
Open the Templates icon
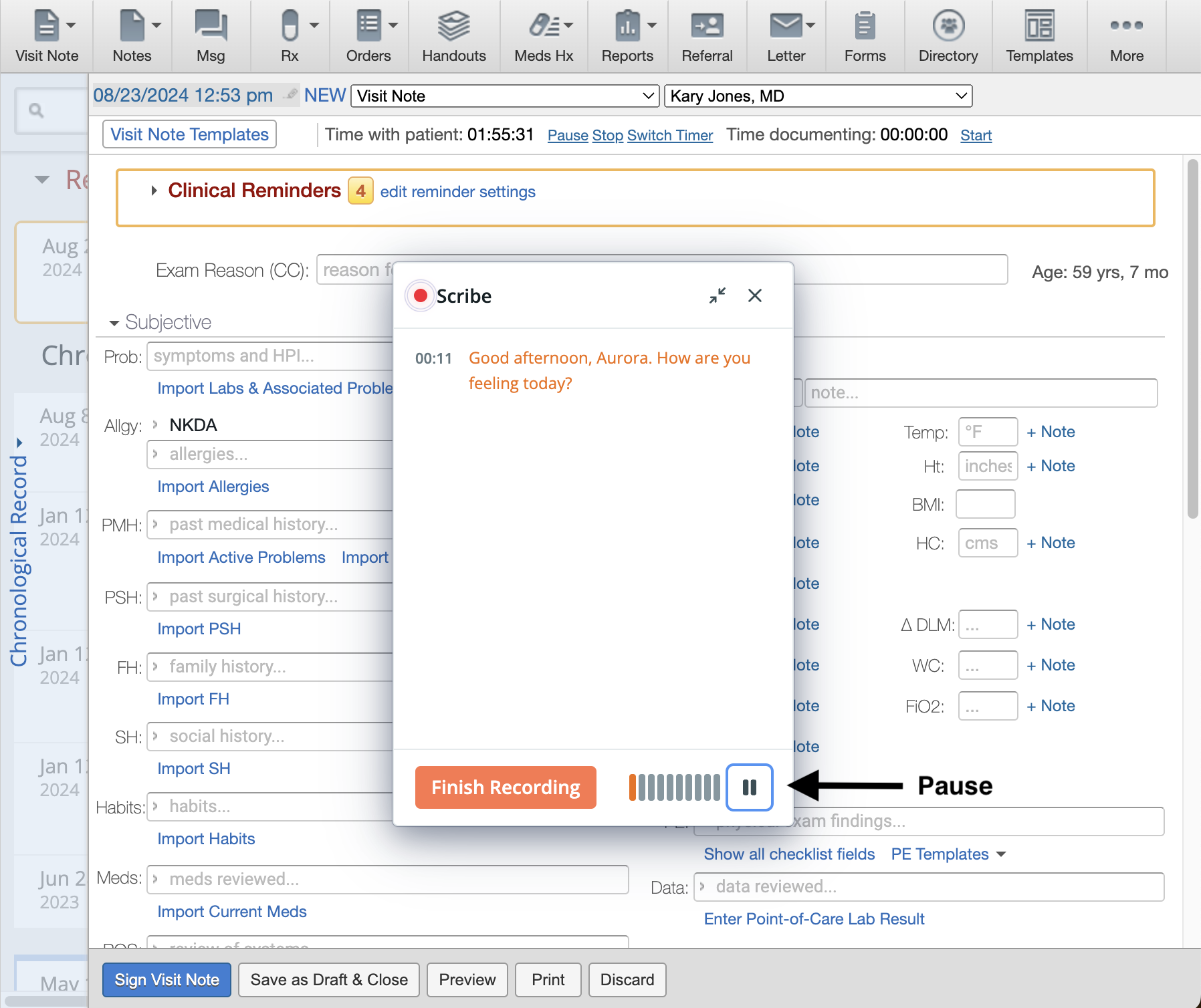click(x=1039, y=33)
